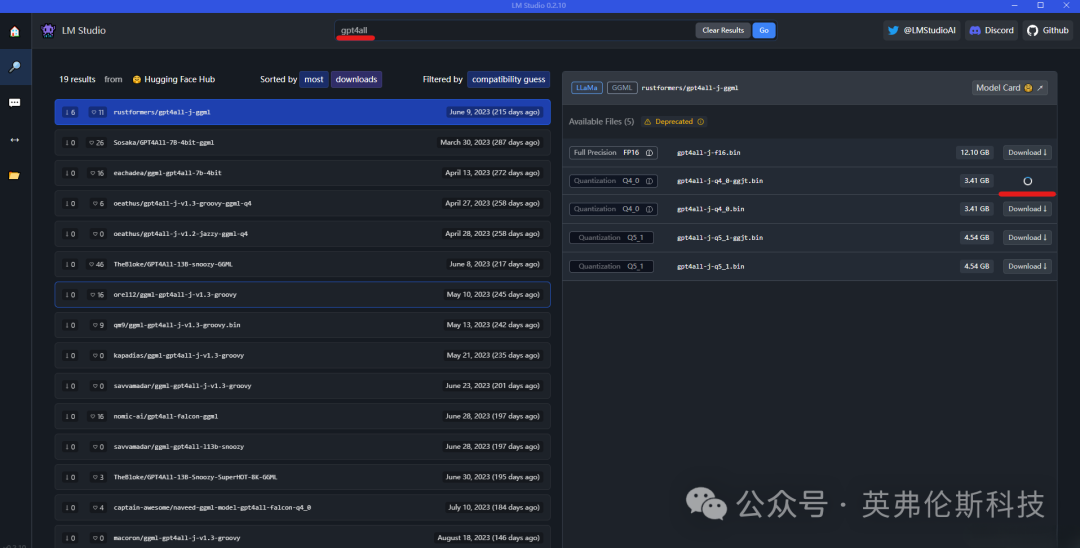Maximize the LM Studio window
Viewport: 1080px width, 548px height.
pyautogui.click(x=1040, y=6)
